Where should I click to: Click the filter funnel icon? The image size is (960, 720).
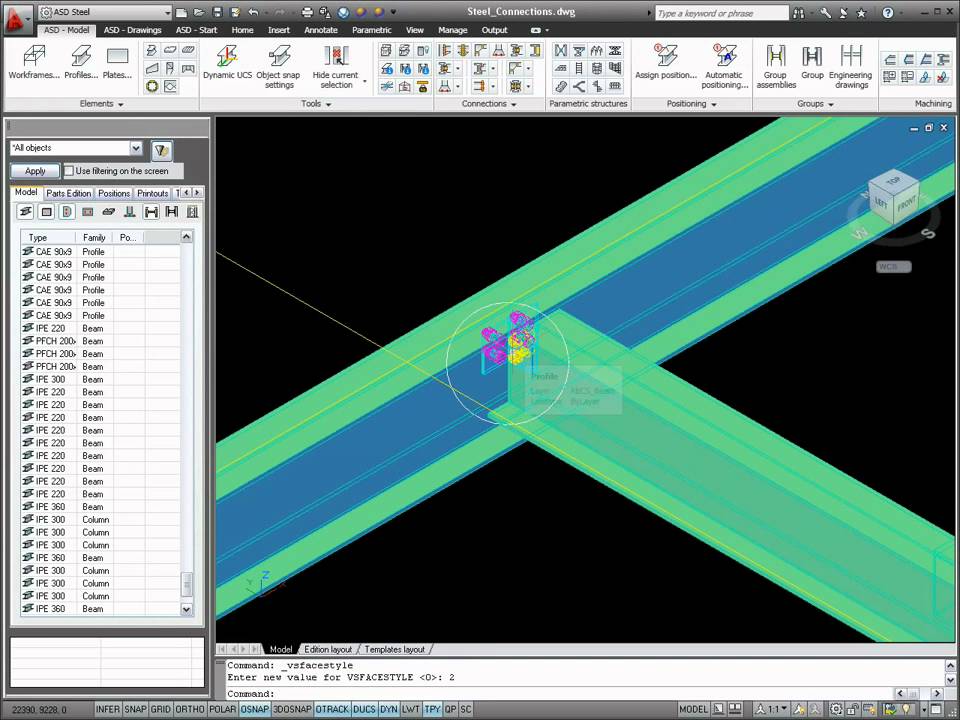point(162,150)
